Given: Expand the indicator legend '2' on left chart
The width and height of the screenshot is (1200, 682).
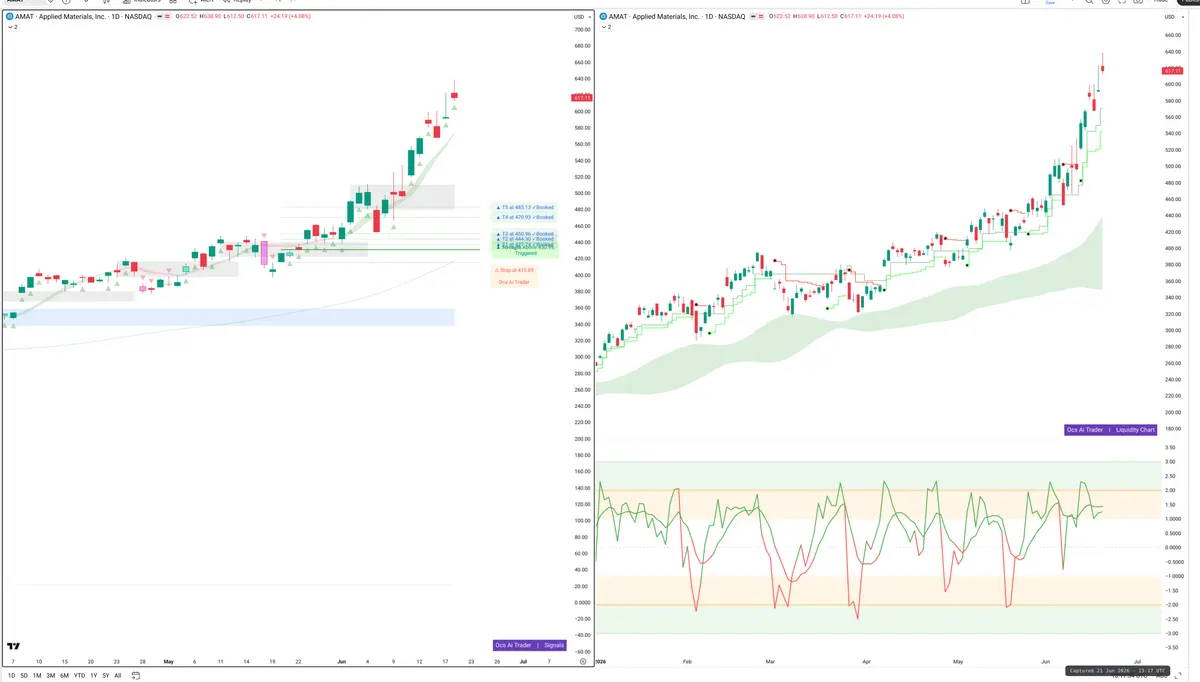Looking at the screenshot, I should 12,27.
